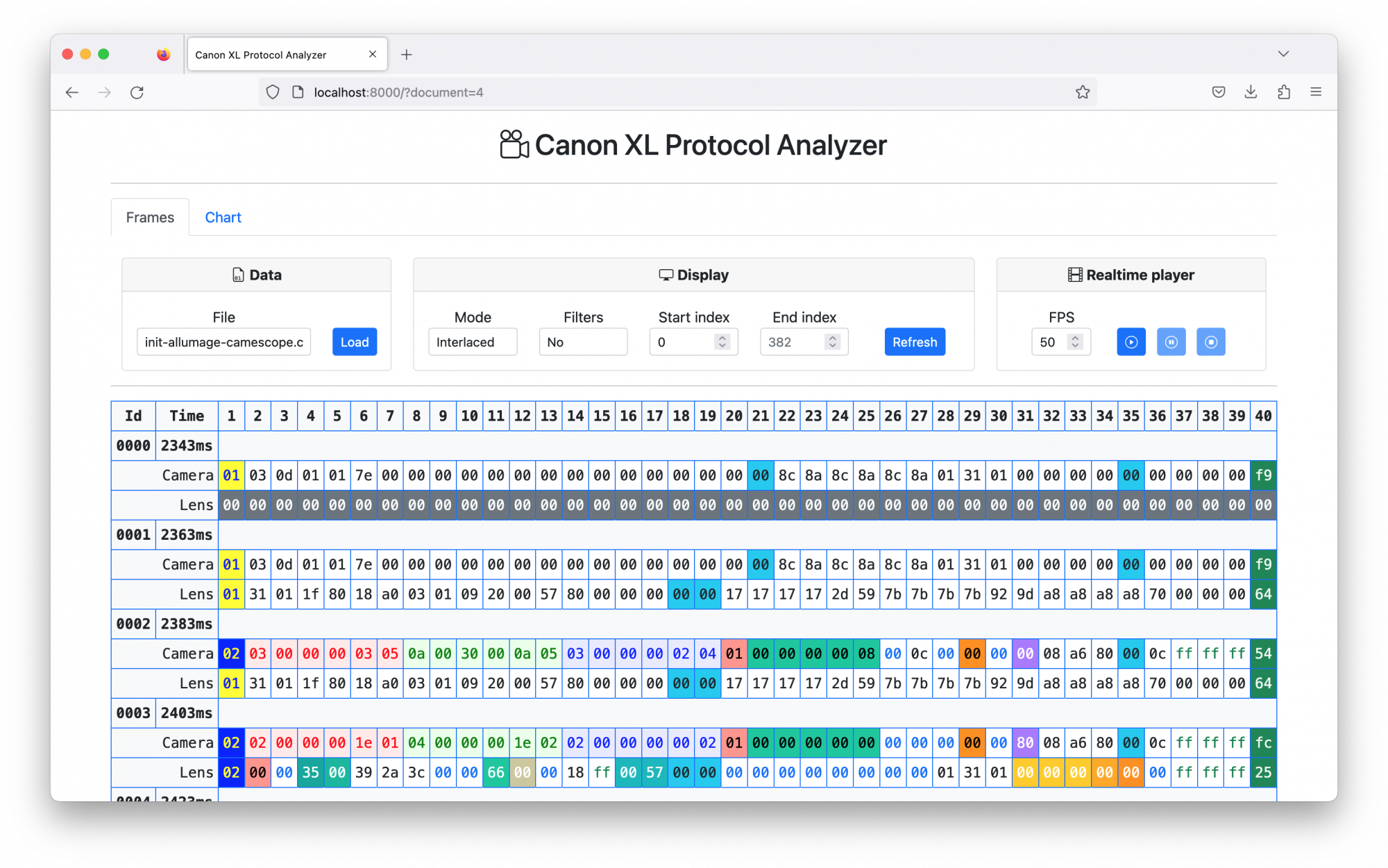Open the Firefox hamburger application menu
The height and width of the screenshot is (868, 1388).
tap(1315, 92)
